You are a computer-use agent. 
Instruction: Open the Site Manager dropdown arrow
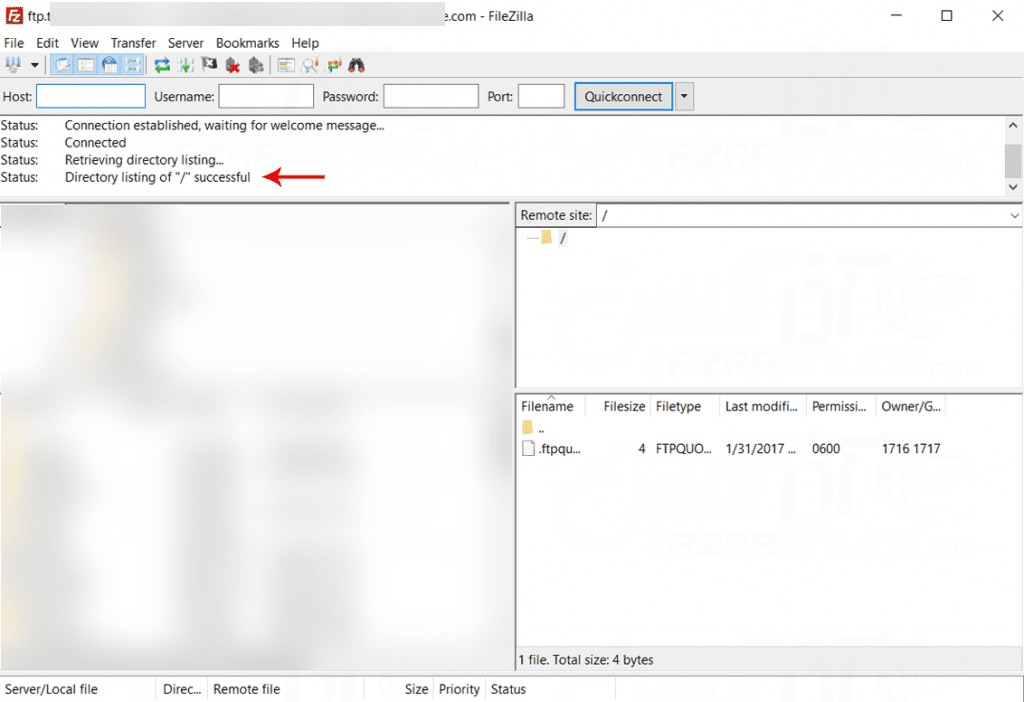(35, 65)
